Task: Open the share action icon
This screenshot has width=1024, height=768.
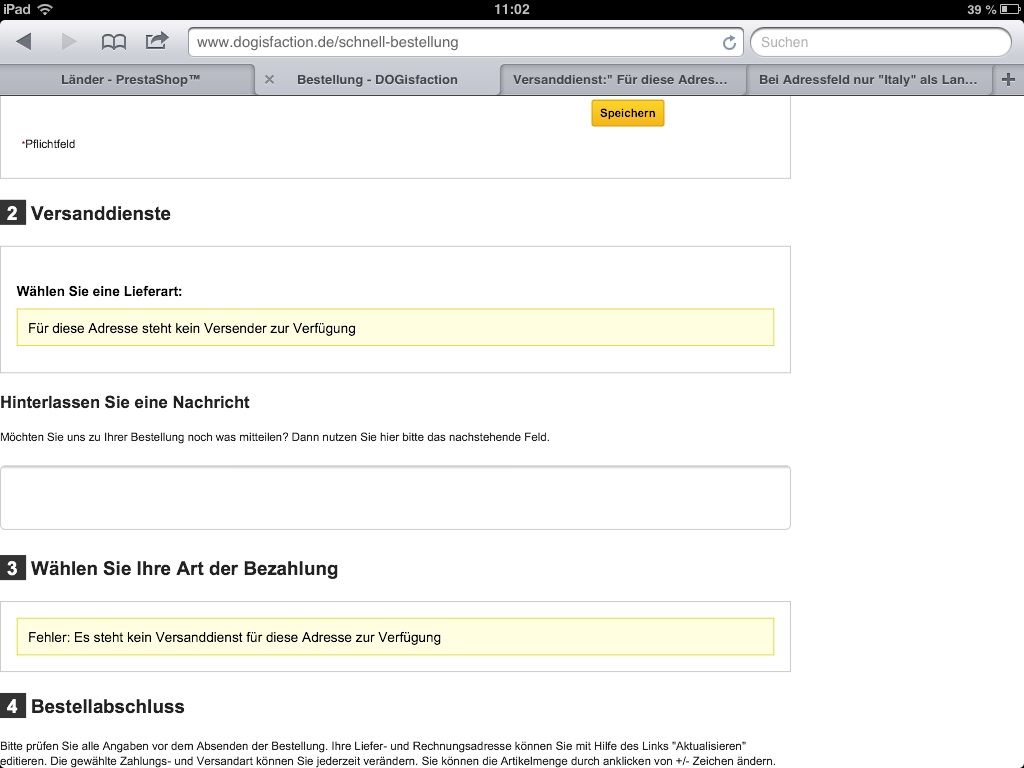Action: [157, 41]
